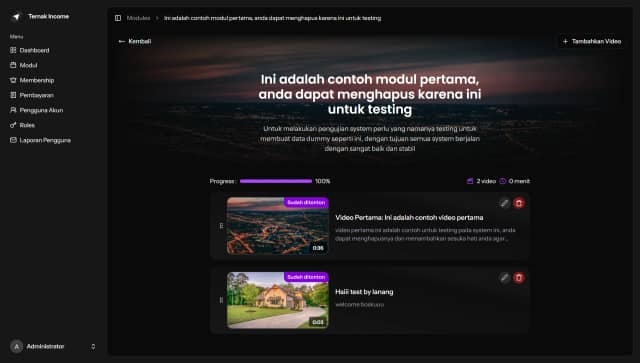Delete the Video Pertama entry
The height and width of the screenshot is (363, 640).
point(519,203)
